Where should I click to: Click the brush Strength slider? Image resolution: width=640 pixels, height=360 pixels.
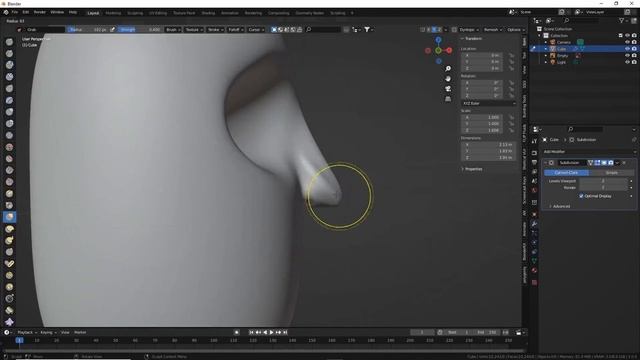point(140,29)
